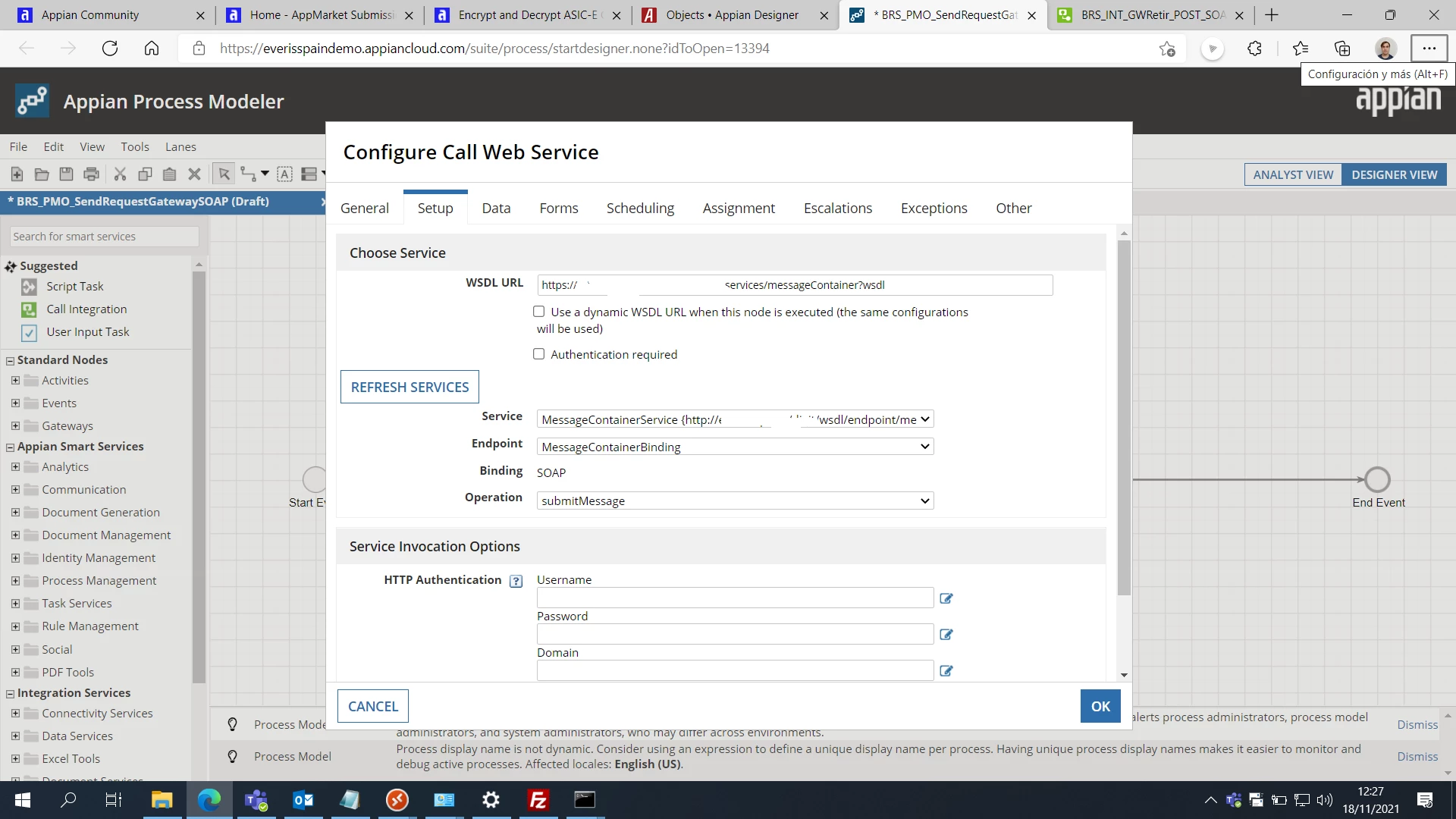Open the Endpoint dropdown
Screen dimensions: 1456x819
[x=735, y=447]
